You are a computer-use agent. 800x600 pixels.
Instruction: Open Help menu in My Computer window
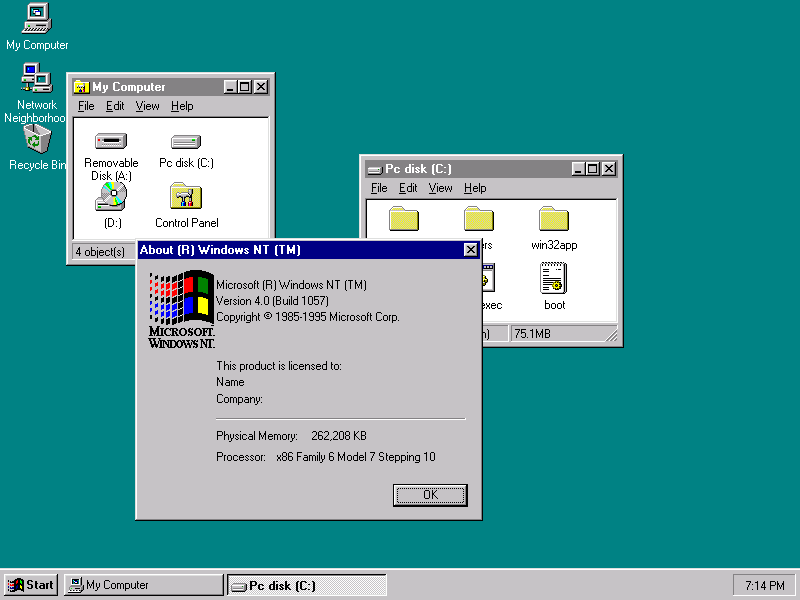pos(182,106)
